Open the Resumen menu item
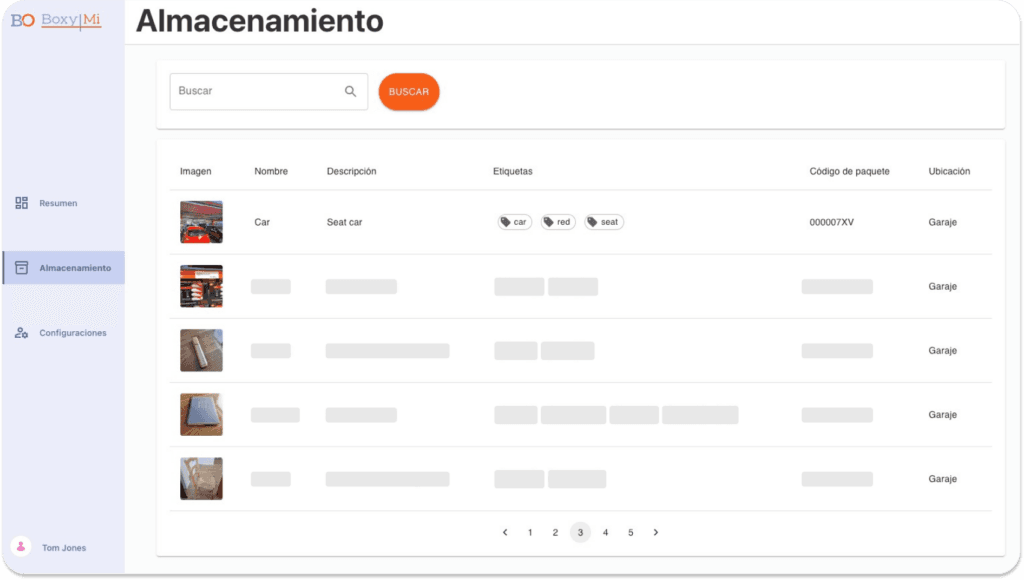 (58, 203)
